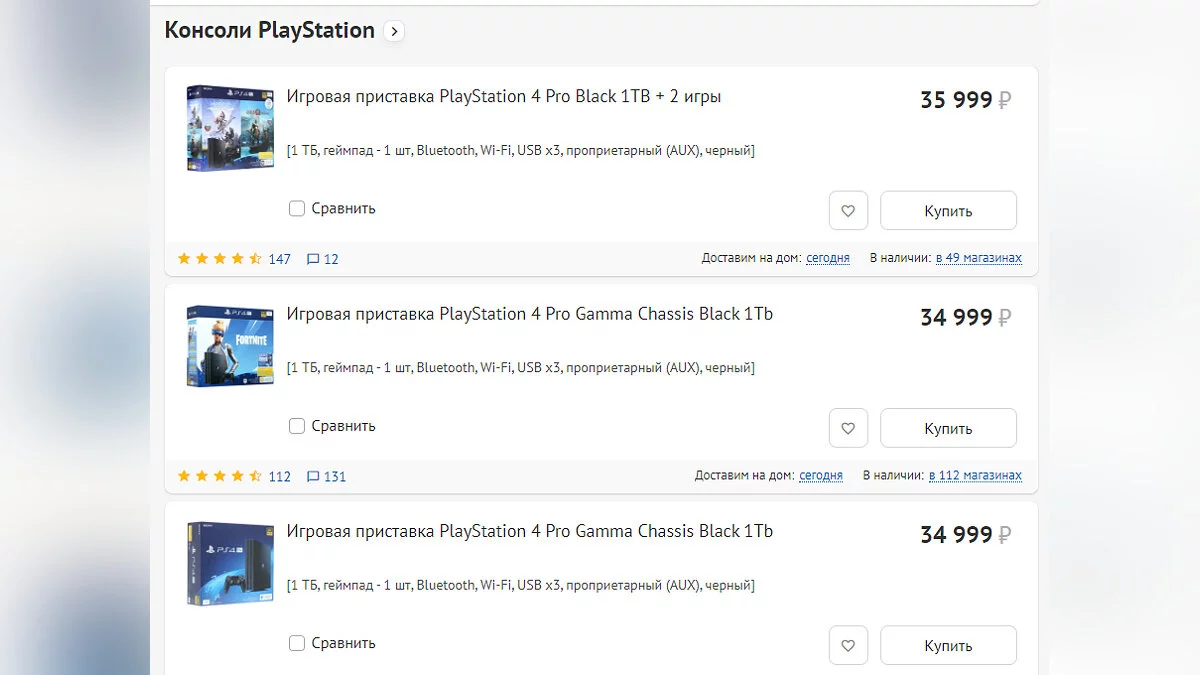1200x675 pixels.
Task: Open 12 comments on first product
Action: [x=323, y=259]
